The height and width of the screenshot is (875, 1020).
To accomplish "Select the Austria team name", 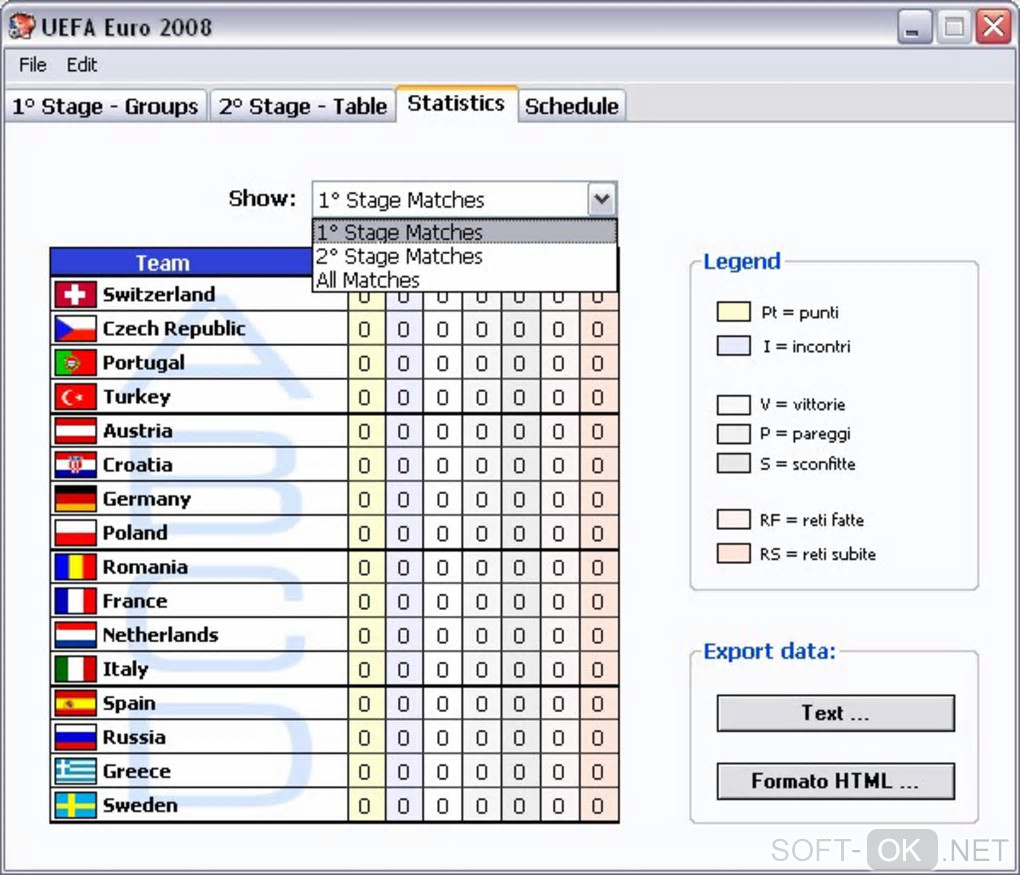I will tap(138, 431).
